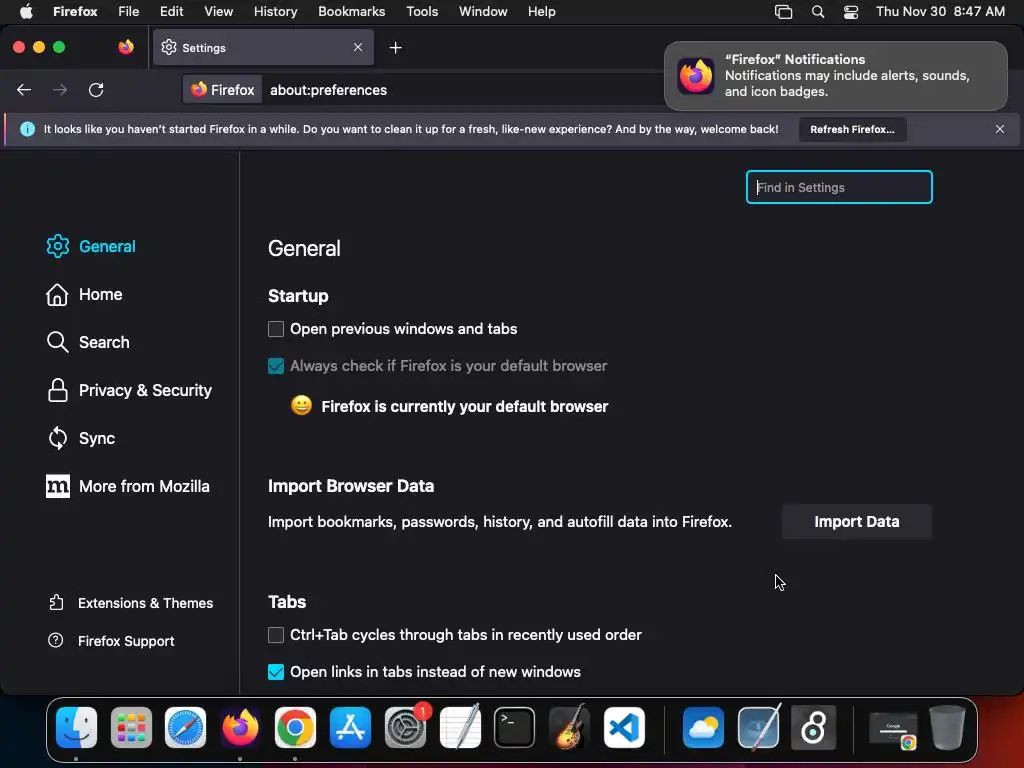Toggle Always check if Firefox is default browser

point(276,366)
